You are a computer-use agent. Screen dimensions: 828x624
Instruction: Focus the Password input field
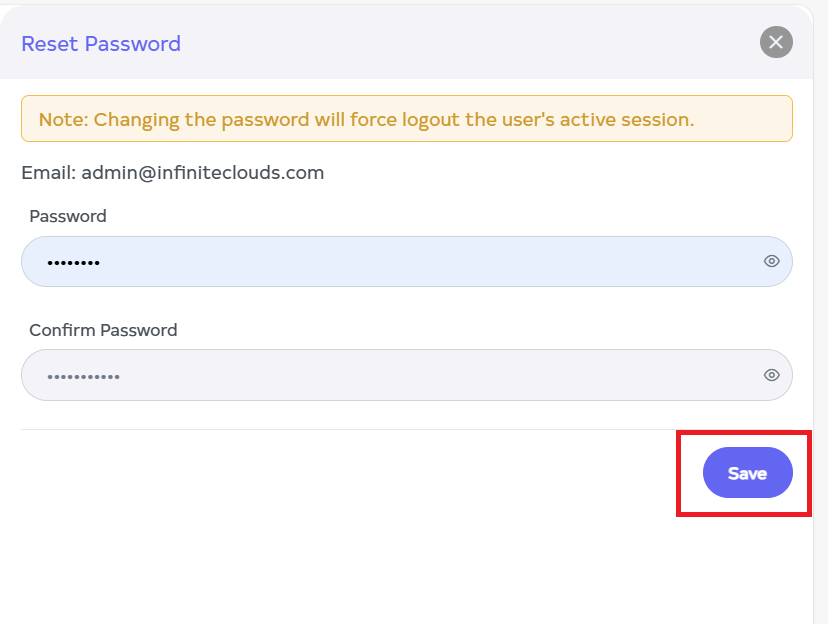tap(400, 262)
